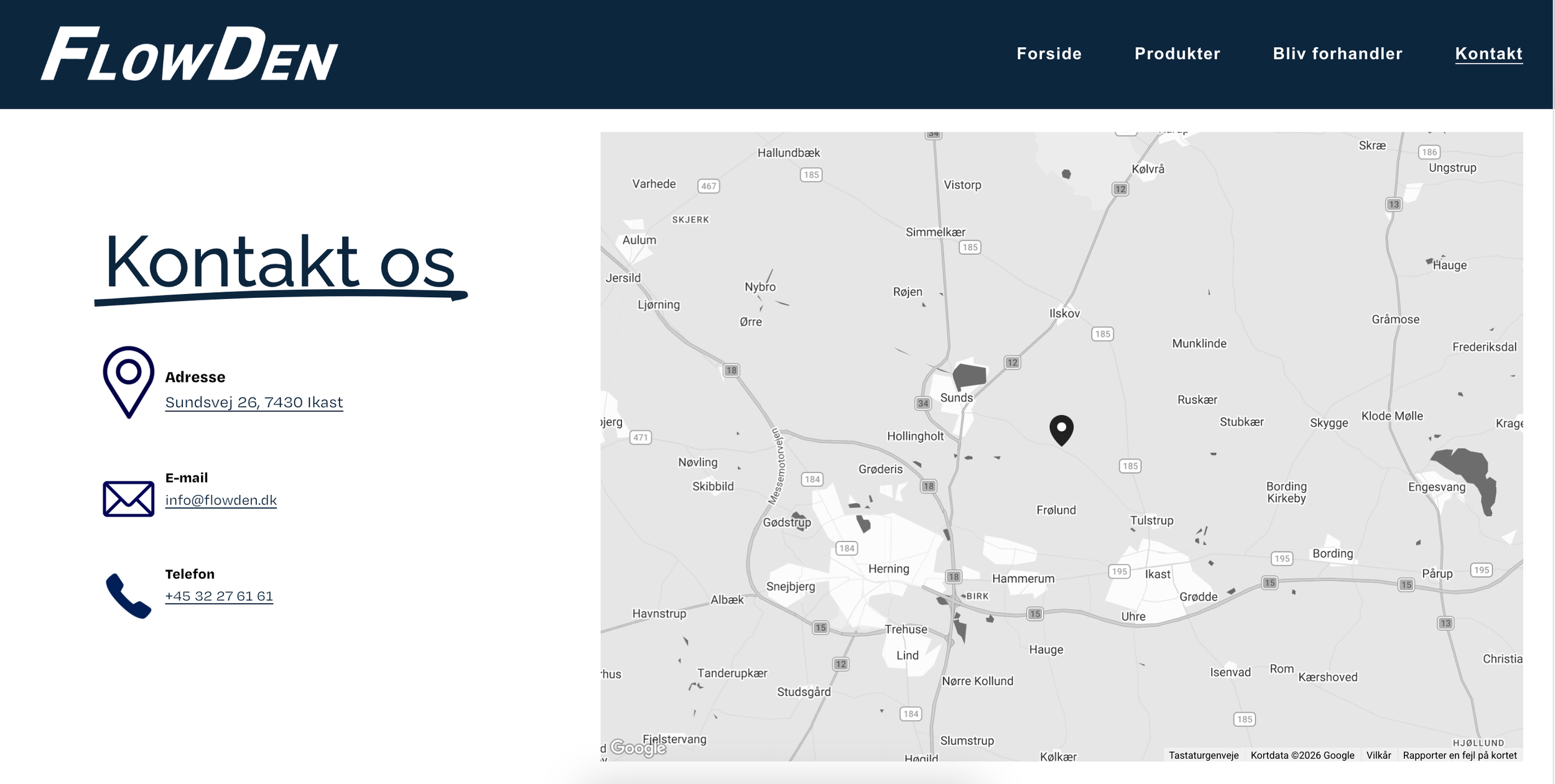Screen dimensions: 1555x784
Task: Click the address location pin icon
Action: [x=128, y=382]
